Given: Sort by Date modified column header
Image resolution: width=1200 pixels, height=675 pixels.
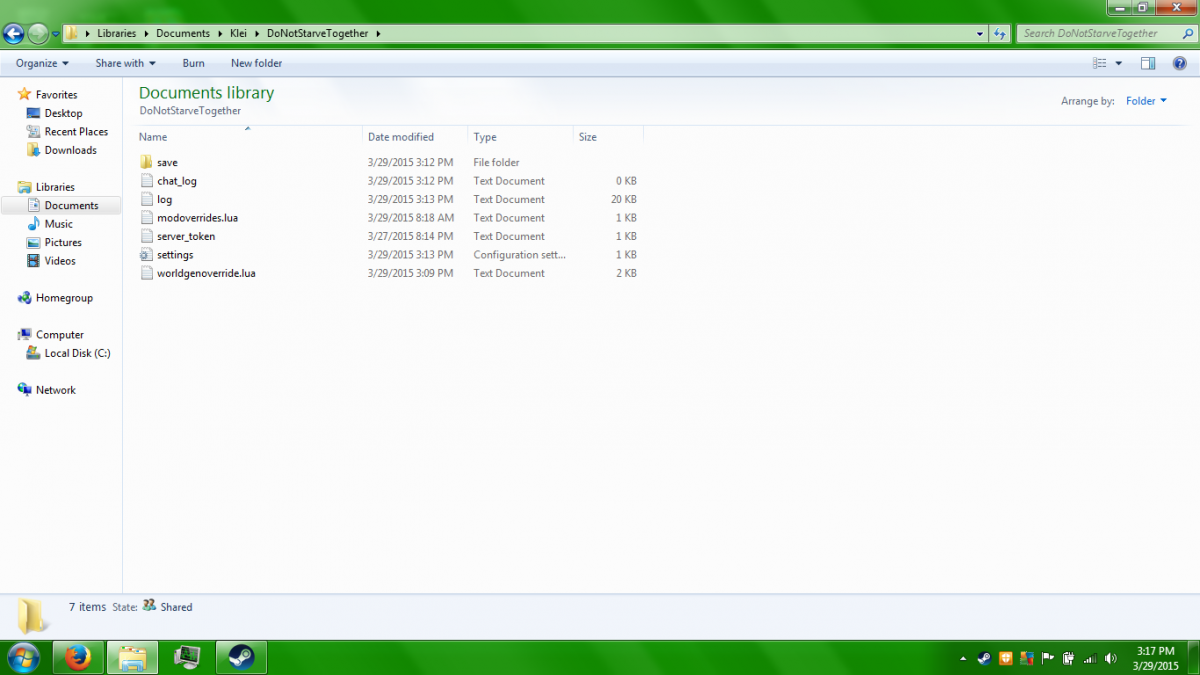Looking at the screenshot, I should pyautogui.click(x=401, y=137).
